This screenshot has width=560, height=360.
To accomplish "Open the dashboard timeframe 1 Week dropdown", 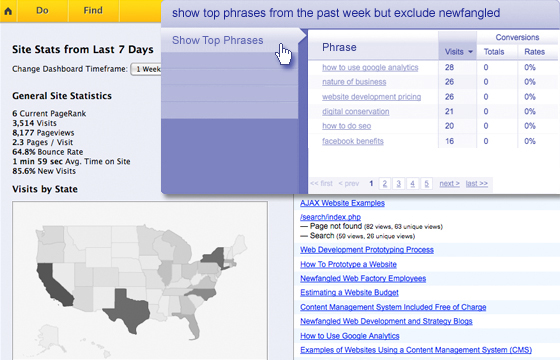I will [x=146, y=69].
